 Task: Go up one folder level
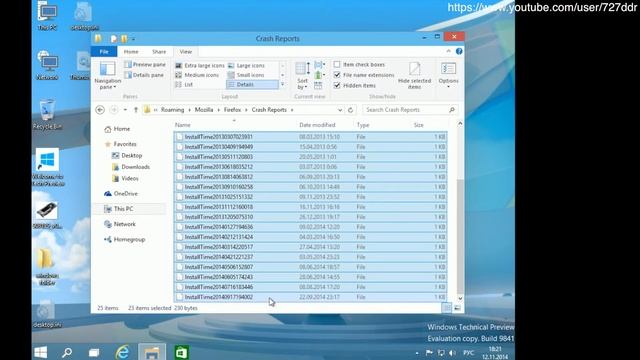click(x=136, y=110)
